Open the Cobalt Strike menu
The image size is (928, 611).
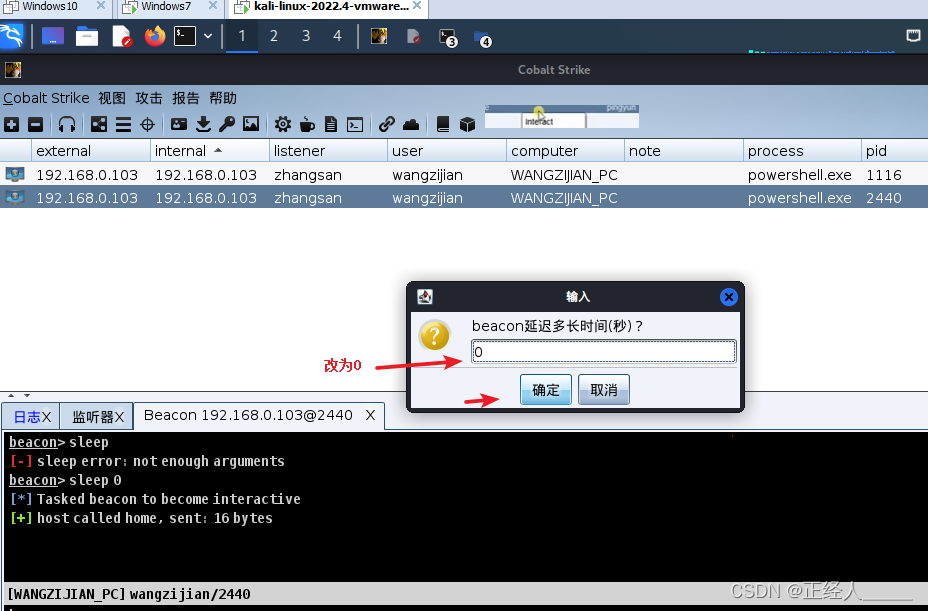click(x=46, y=98)
